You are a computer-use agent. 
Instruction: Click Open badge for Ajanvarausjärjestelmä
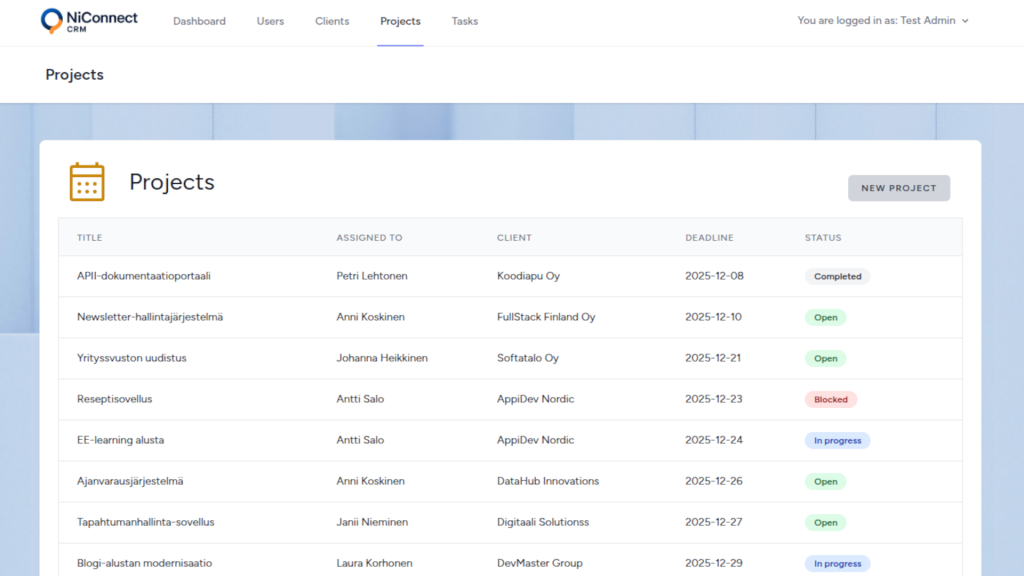coord(825,482)
